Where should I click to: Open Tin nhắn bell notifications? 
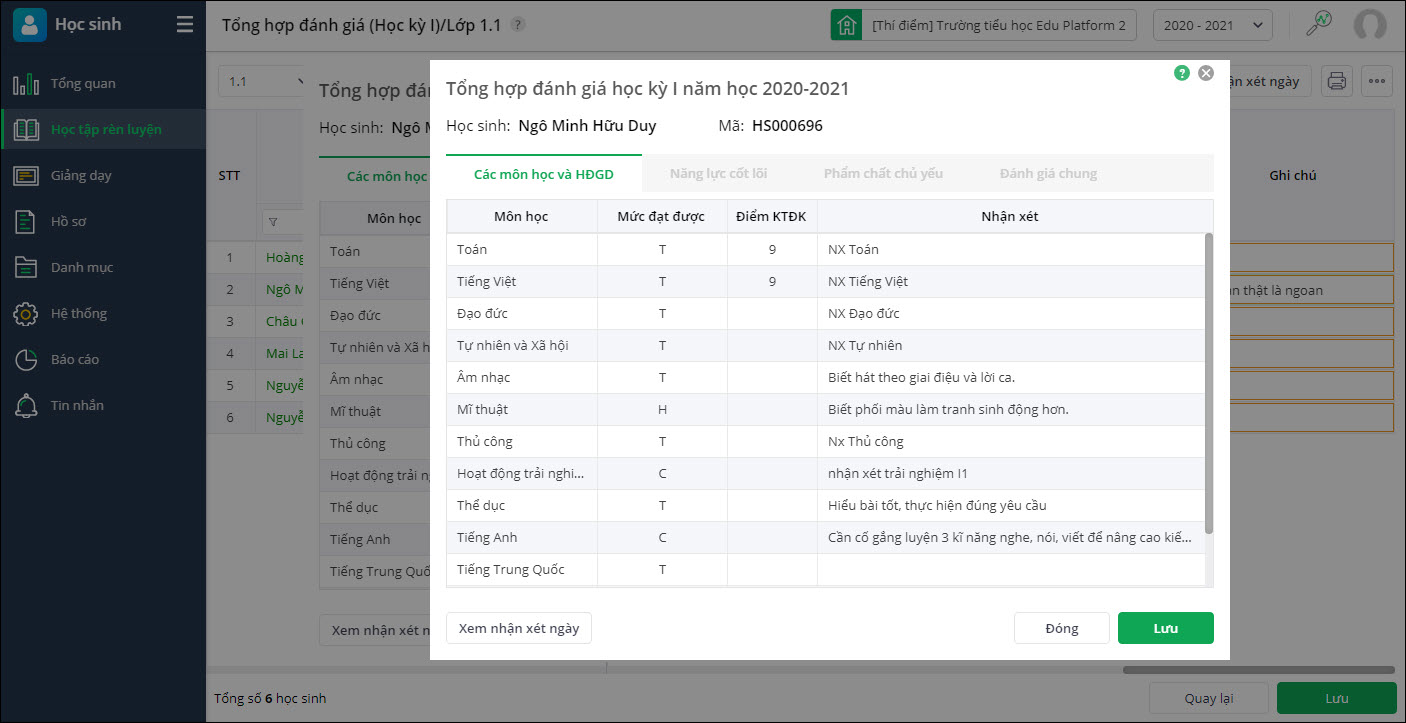(x=26, y=406)
